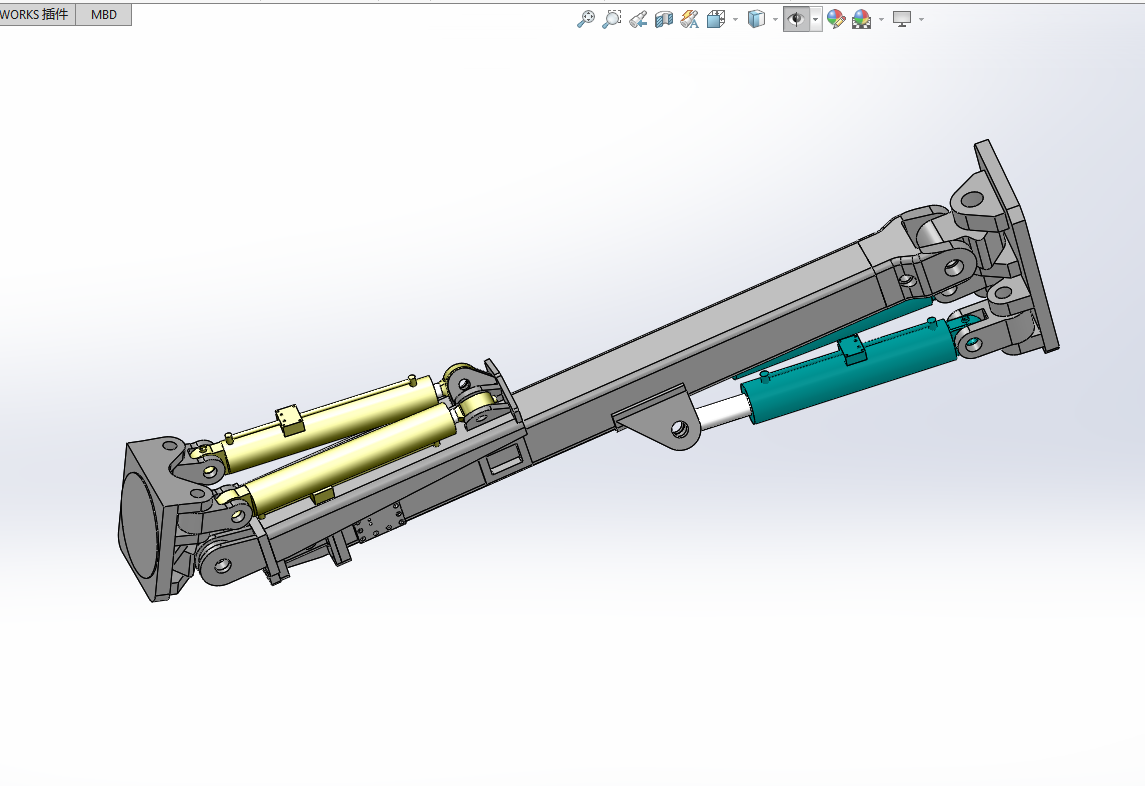Open the Apply Scene dropdown arrow
This screenshot has height=786, width=1145.
click(881, 20)
